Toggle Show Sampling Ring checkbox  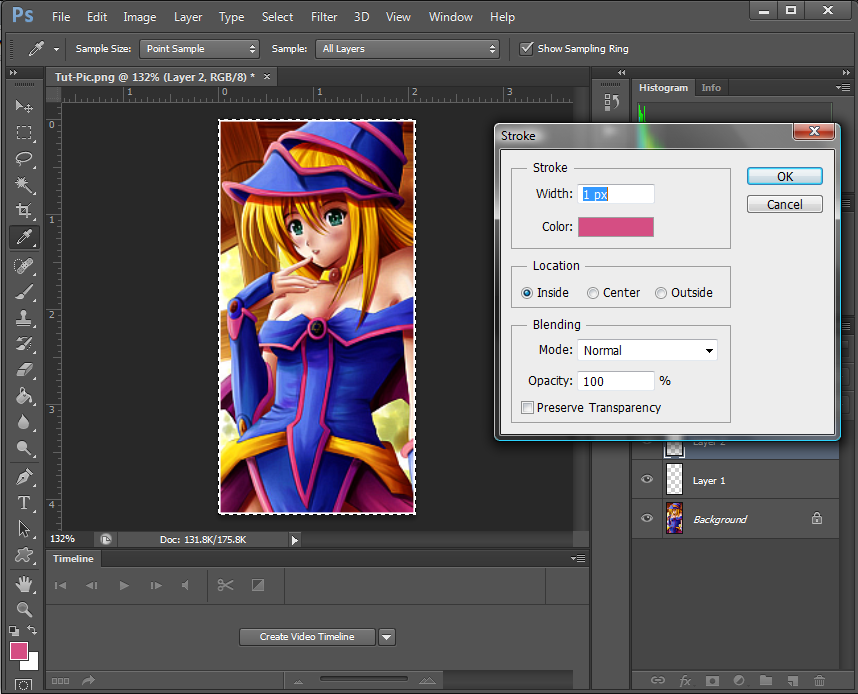point(526,48)
